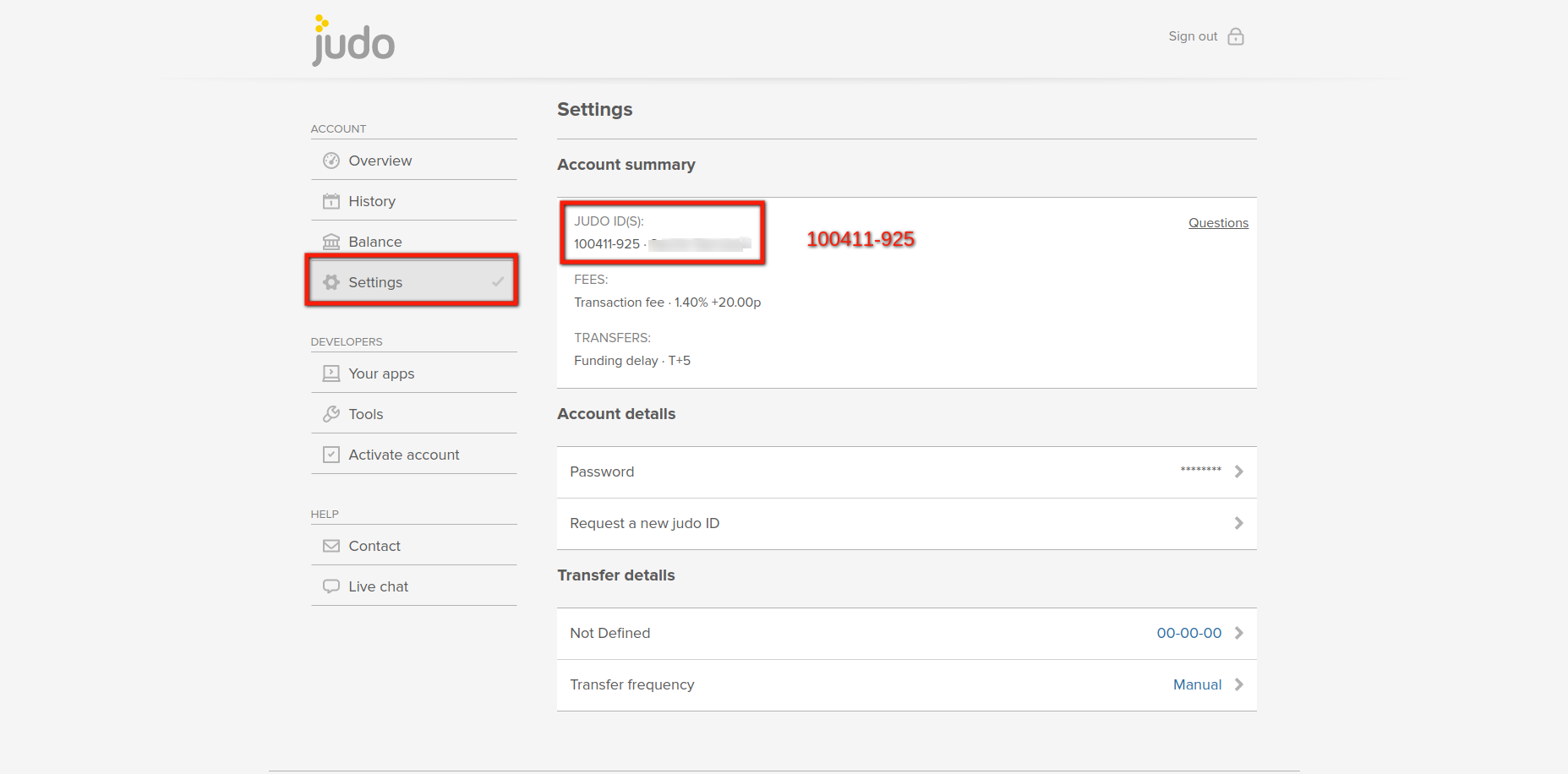
Task: Click the Overview gauge icon
Action: [x=331, y=161]
